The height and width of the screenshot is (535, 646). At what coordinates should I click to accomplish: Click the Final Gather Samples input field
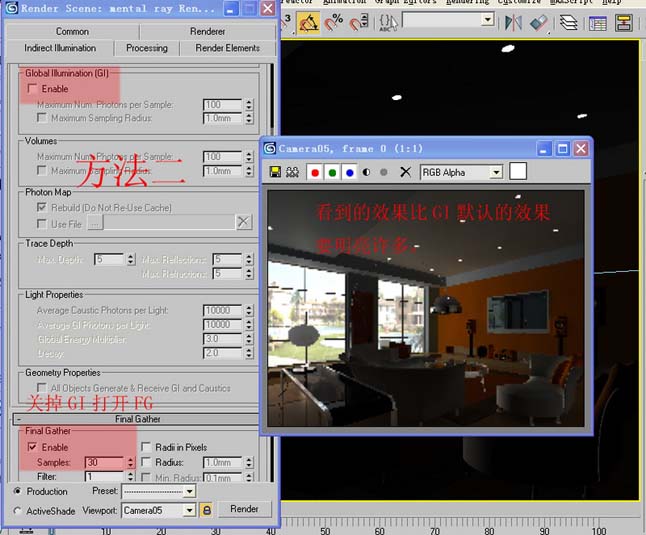coord(105,462)
